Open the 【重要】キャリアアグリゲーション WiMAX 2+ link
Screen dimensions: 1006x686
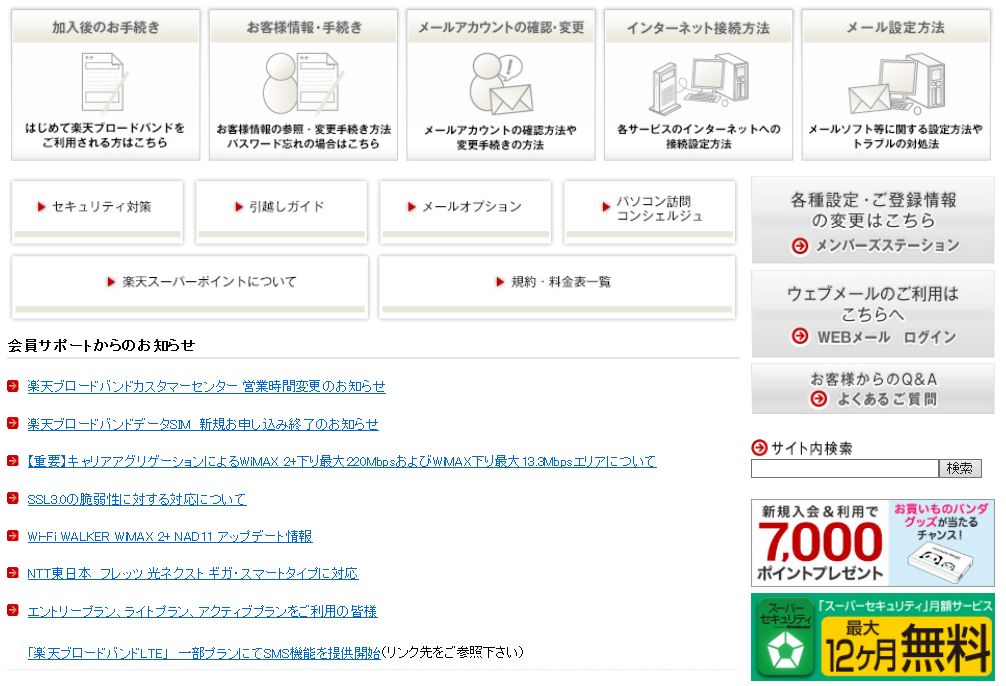tap(341, 461)
